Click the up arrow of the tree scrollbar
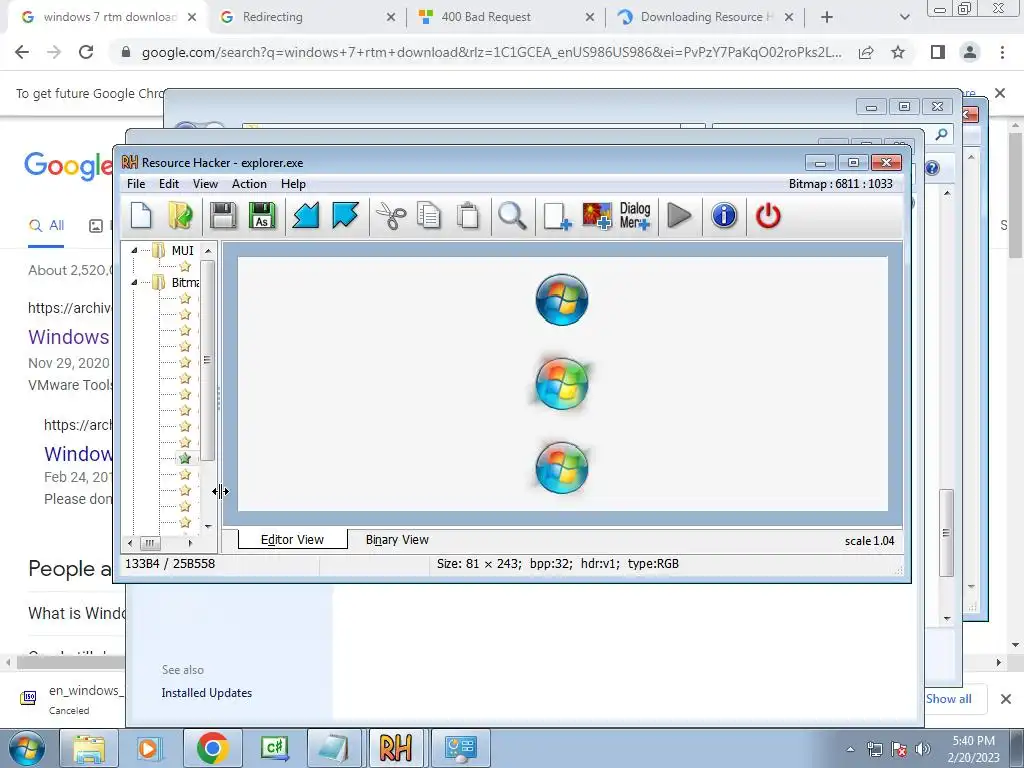This screenshot has height=768, width=1024. 208,251
